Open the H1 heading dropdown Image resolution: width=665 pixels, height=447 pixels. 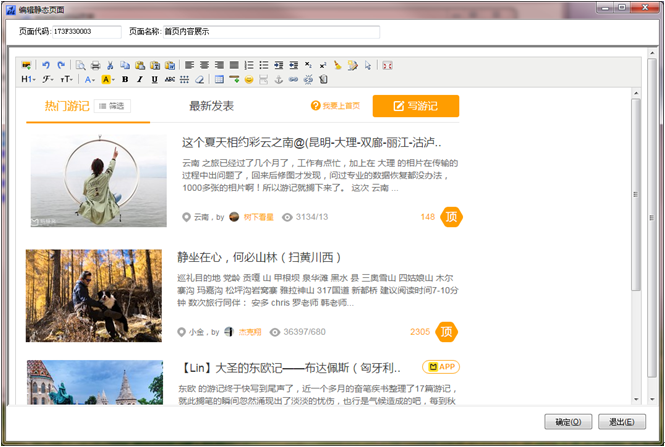[x=28, y=79]
